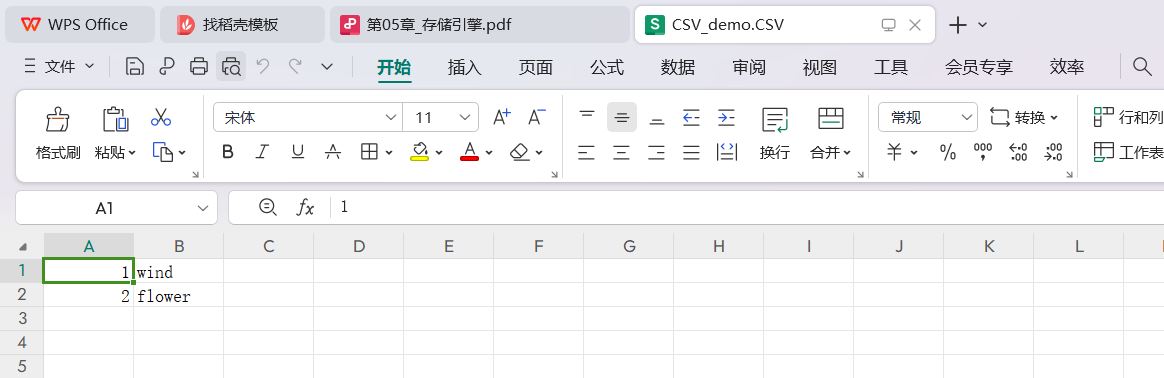Toggle Bold formatting
The height and width of the screenshot is (378, 1164).
228,152
